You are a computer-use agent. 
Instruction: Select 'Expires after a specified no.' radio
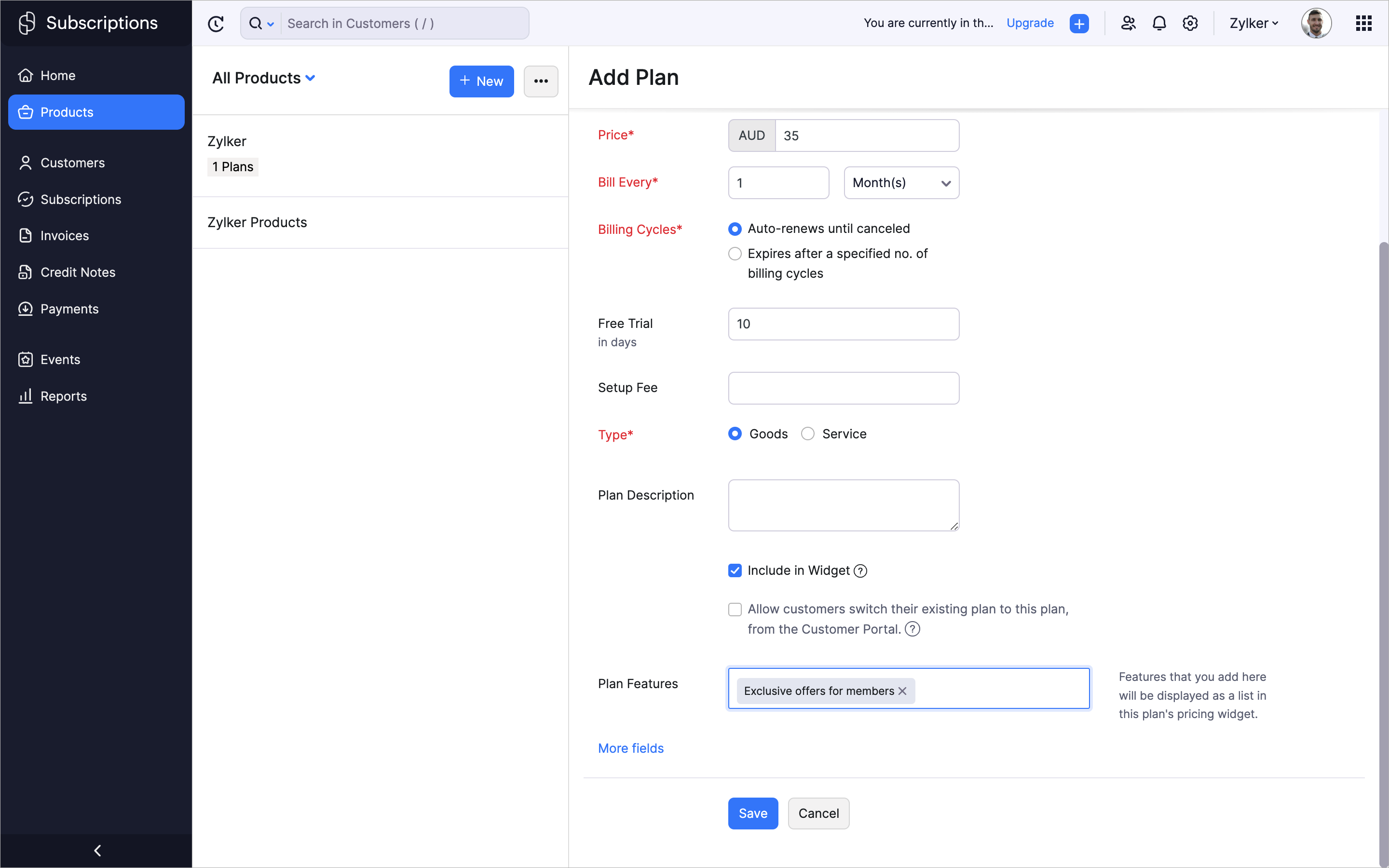pyautogui.click(x=735, y=254)
